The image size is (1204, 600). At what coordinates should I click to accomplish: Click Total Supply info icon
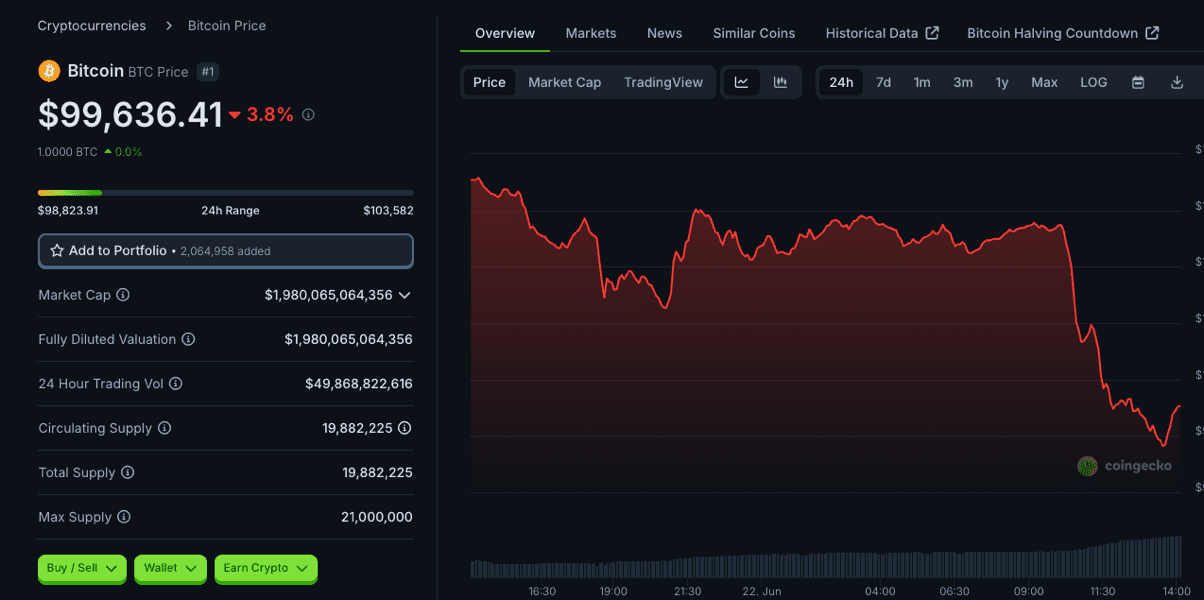pos(127,473)
